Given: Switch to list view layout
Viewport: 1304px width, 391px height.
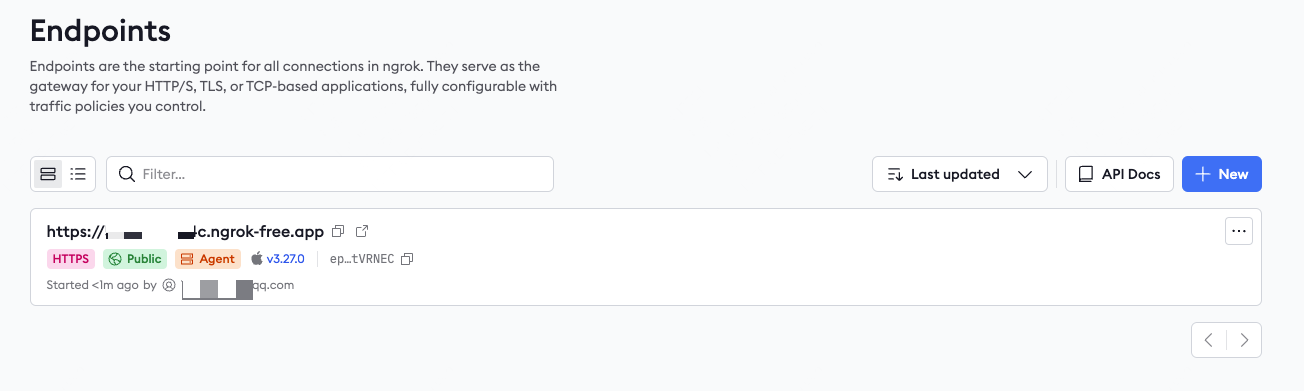Looking at the screenshot, I should tap(78, 174).
